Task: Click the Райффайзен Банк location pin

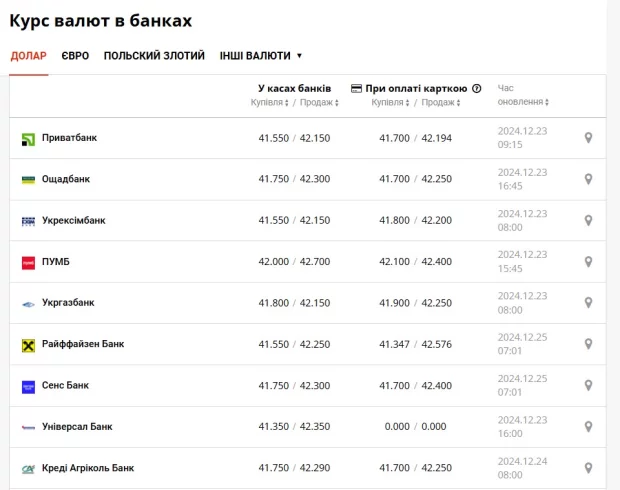Action: [588, 344]
